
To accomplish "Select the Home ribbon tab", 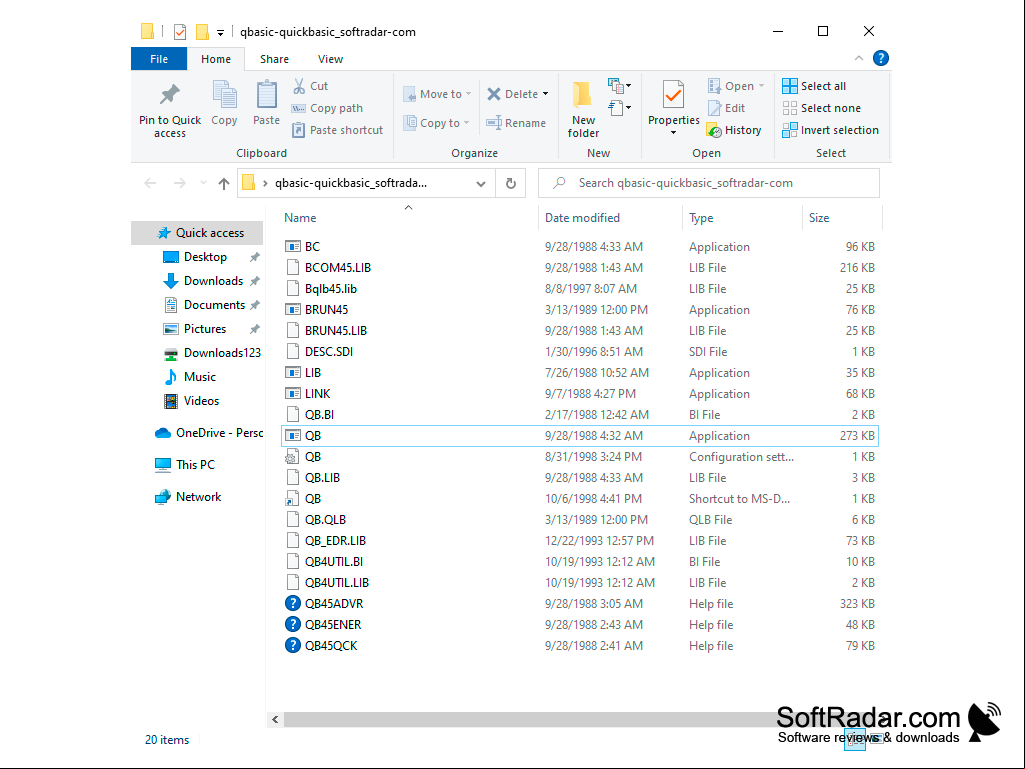I will click(216, 59).
